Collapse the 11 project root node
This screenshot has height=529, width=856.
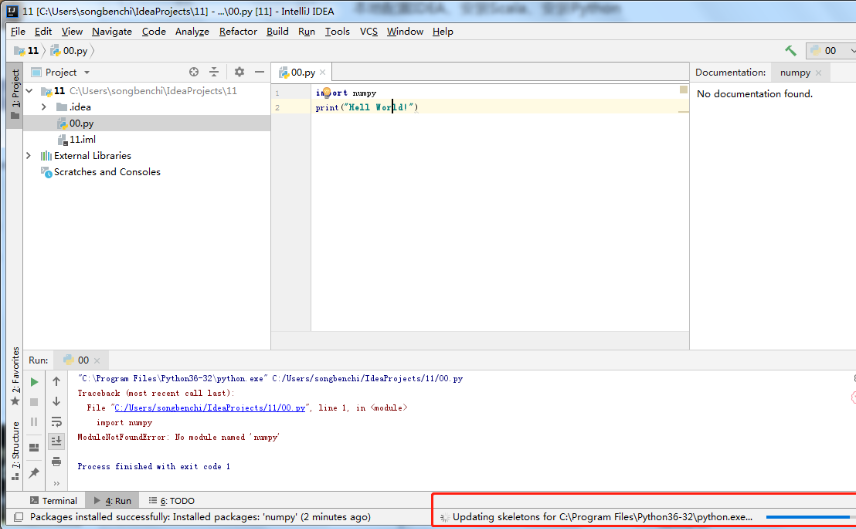tap(29, 91)
